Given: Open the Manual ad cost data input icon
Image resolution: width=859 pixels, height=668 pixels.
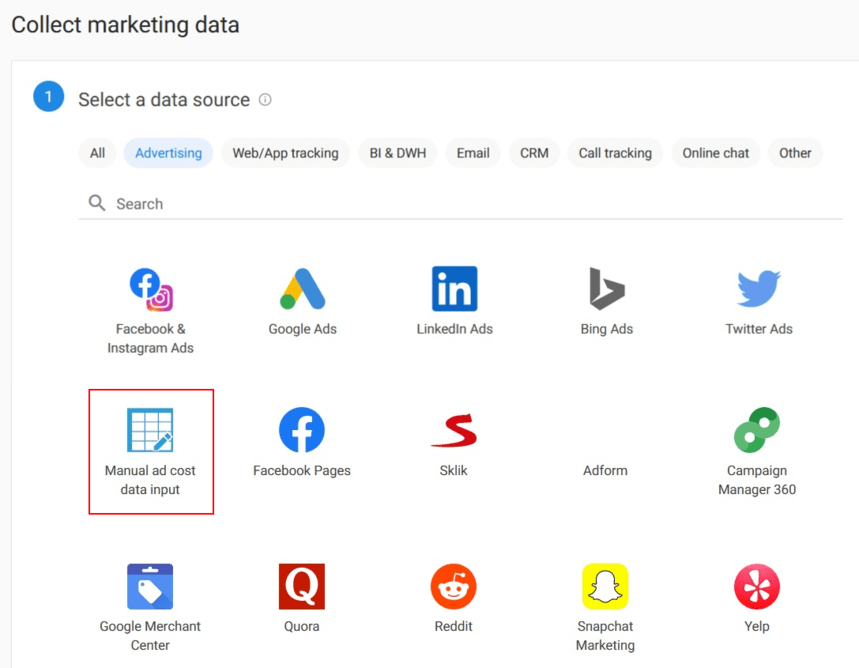Looking at the screenshot, I should [150, 430].
